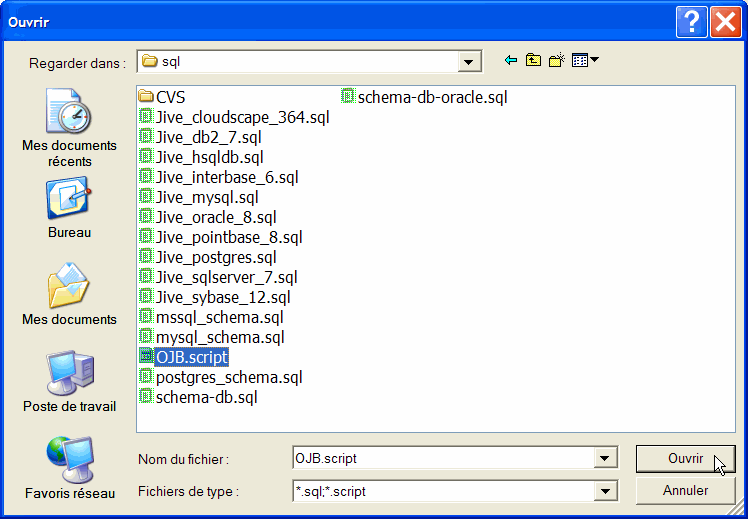This screenshot has width=748, height=519.
Task: Expand the Regarder dans folder dropdown
Action: (x=469, y=62)
